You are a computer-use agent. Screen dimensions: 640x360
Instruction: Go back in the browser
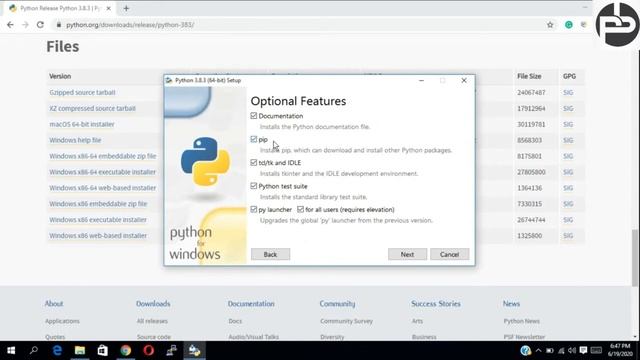tap(10, 25)
